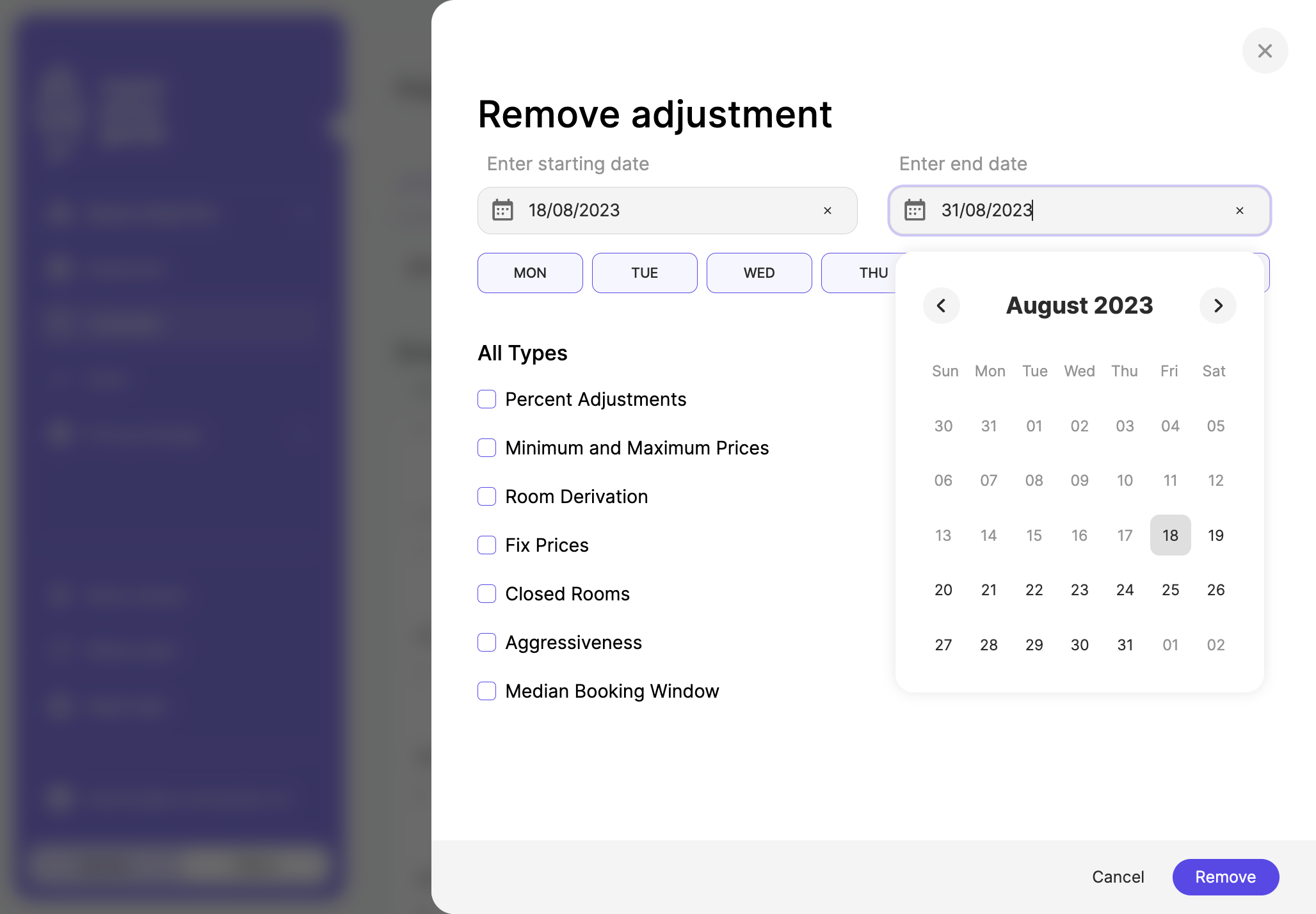Image resolution: width=1316 pixels, height=914 pixels.
Task: Select August 18 in the calendar
Action: [x=1170, y=535]
